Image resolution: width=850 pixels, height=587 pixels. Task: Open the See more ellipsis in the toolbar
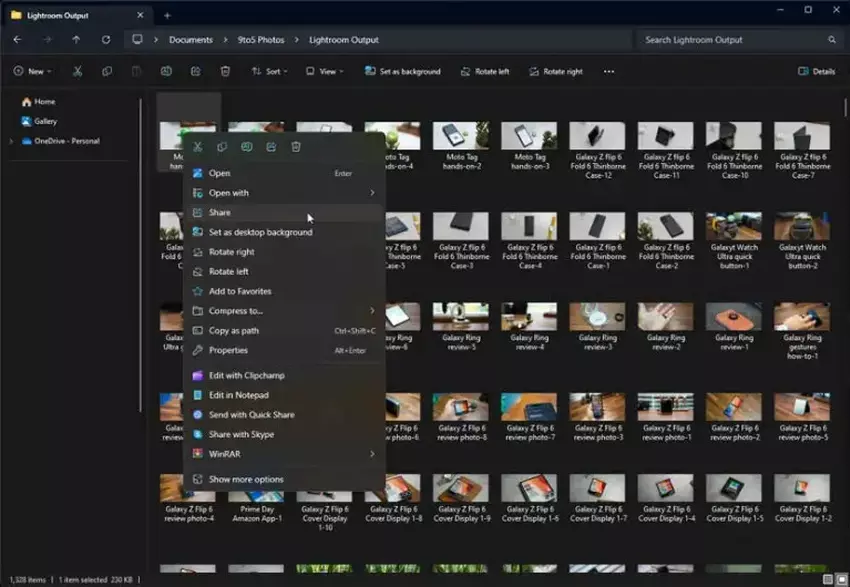point(609,72)
